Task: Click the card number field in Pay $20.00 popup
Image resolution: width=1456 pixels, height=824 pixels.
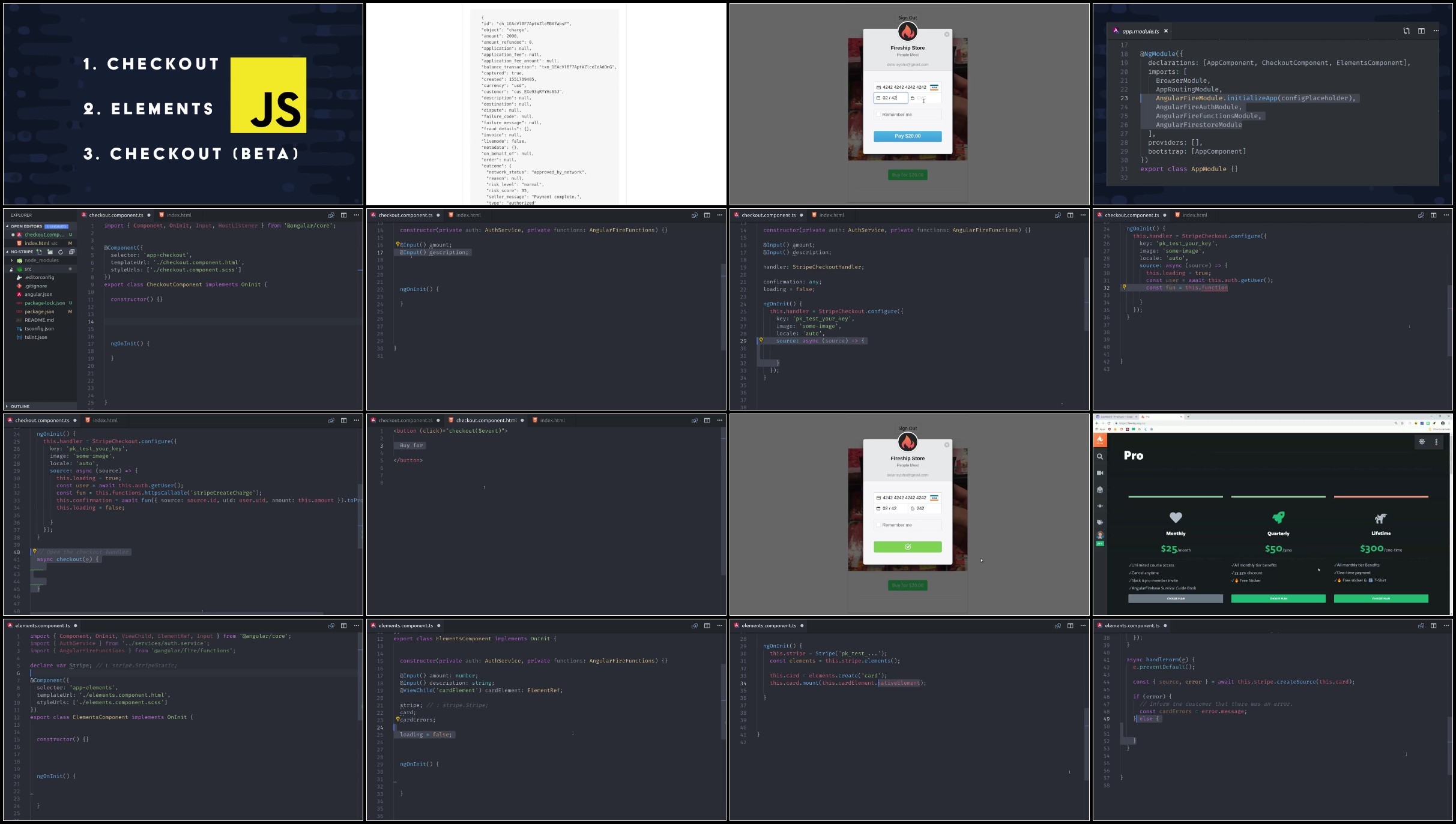Action: pos(907,87)
